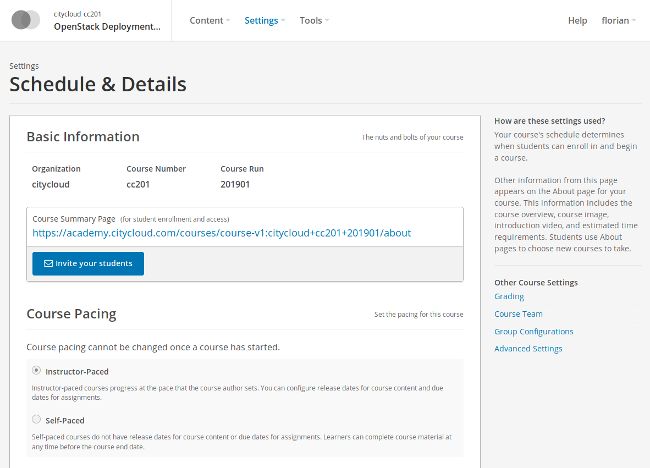Open the Tools dropdown menu

314,20
